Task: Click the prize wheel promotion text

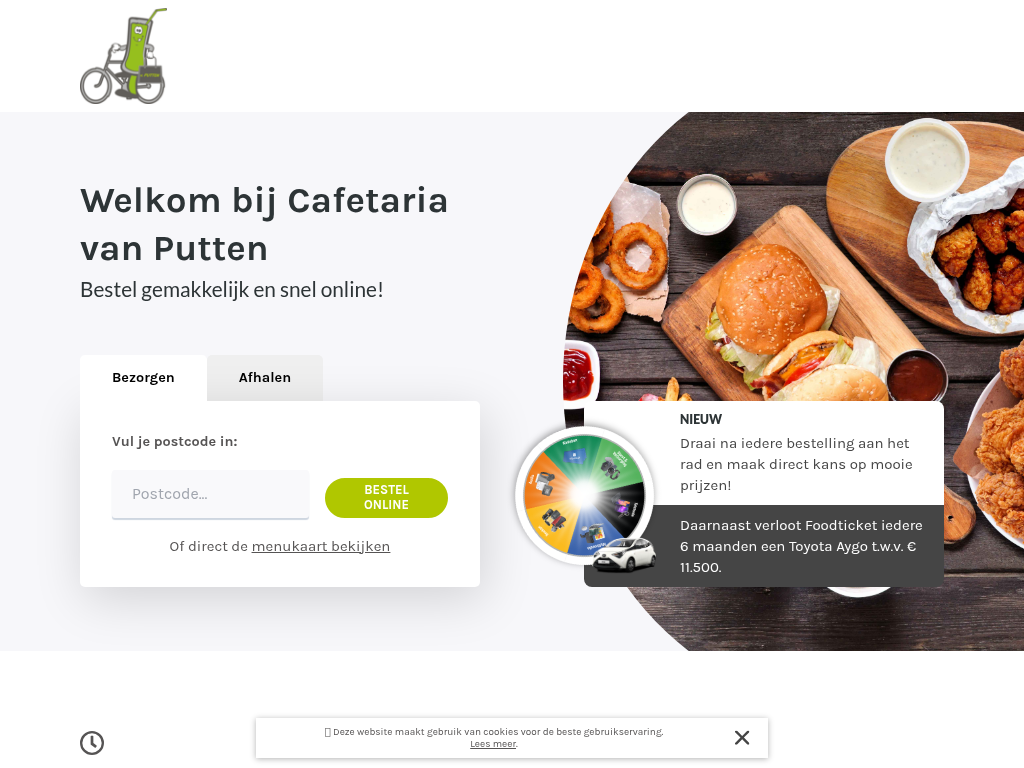Action: coord(796,464)
